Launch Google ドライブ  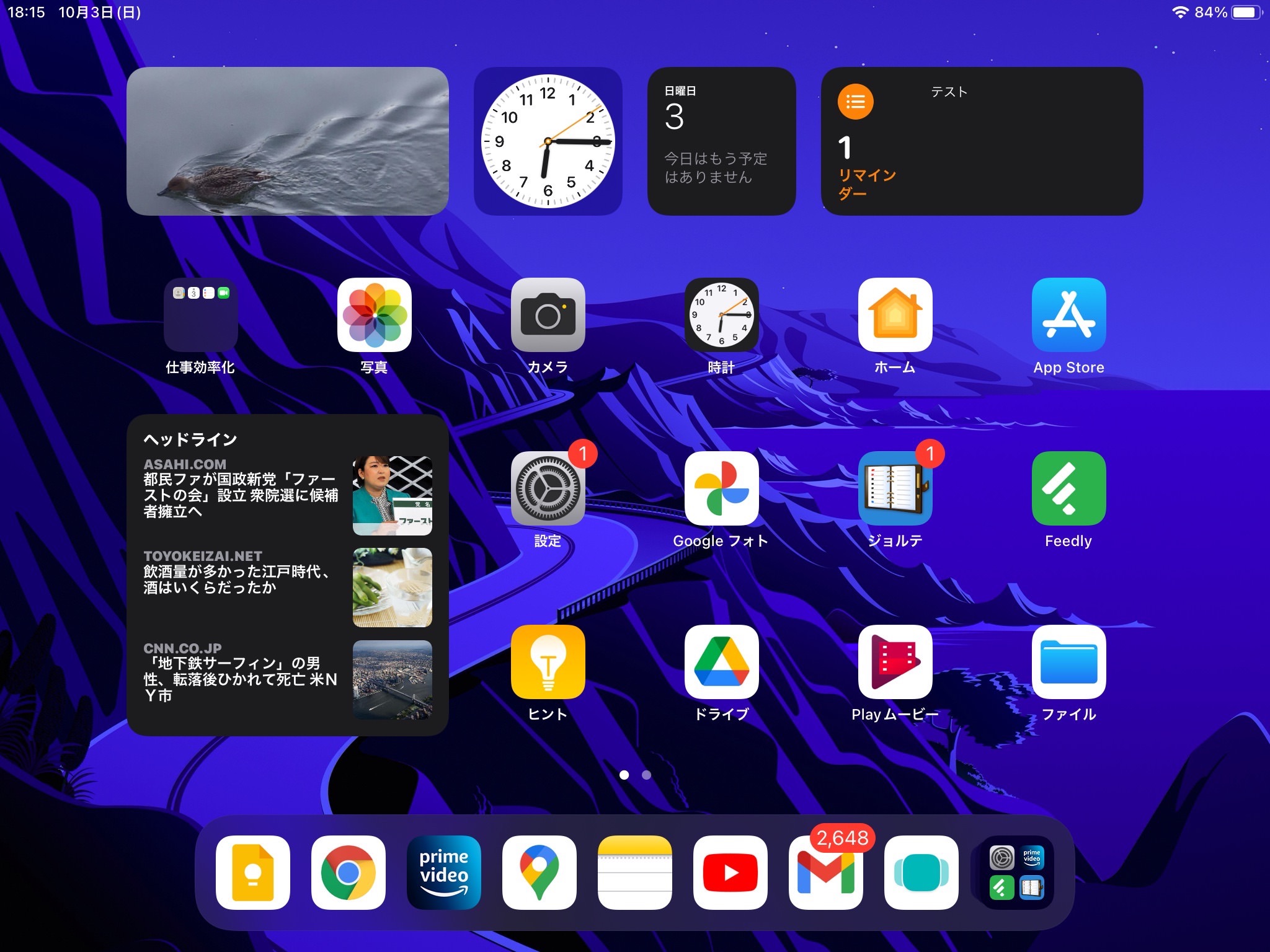tap(721, 662)
